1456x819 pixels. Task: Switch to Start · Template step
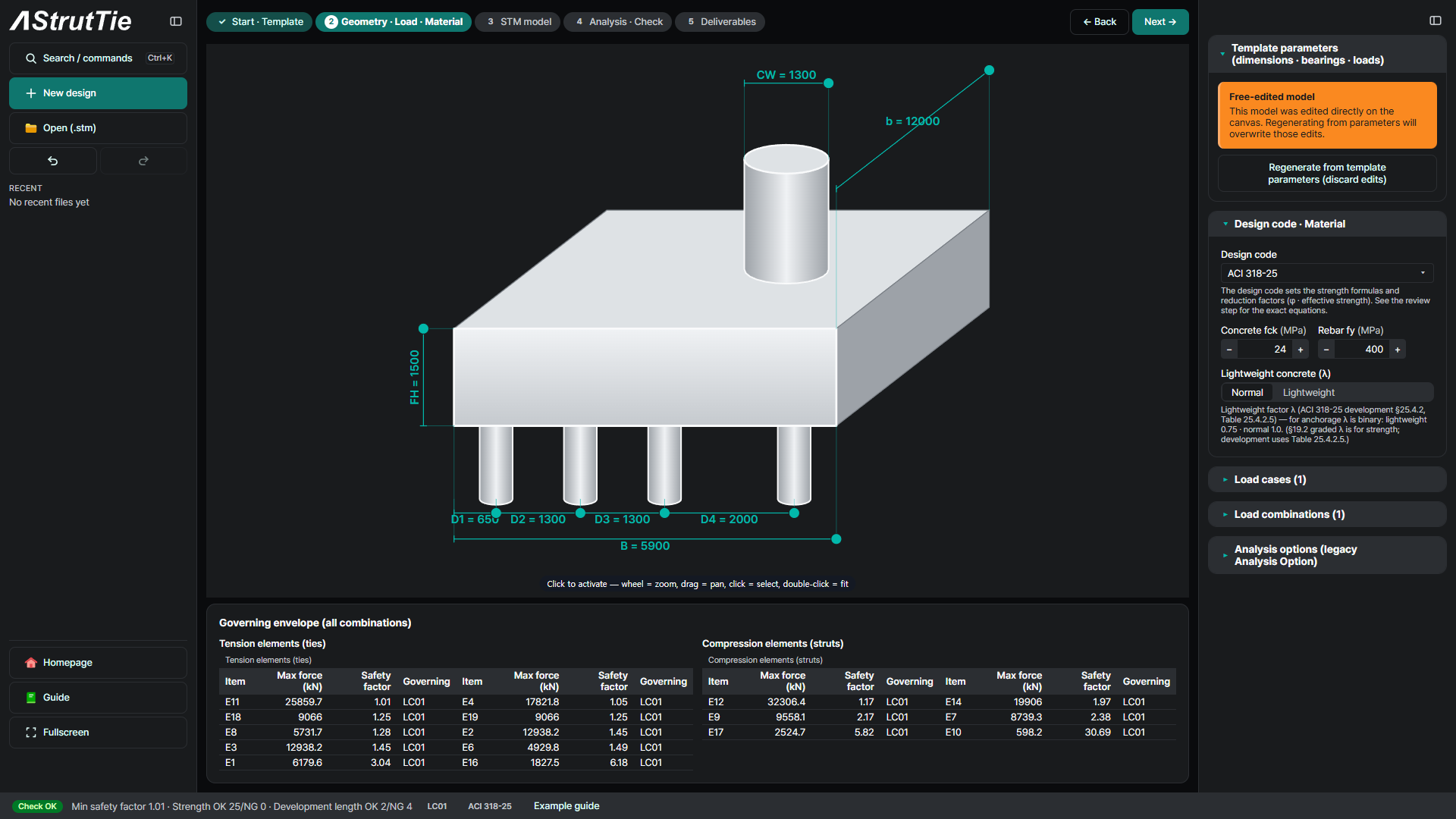point(259,22)
